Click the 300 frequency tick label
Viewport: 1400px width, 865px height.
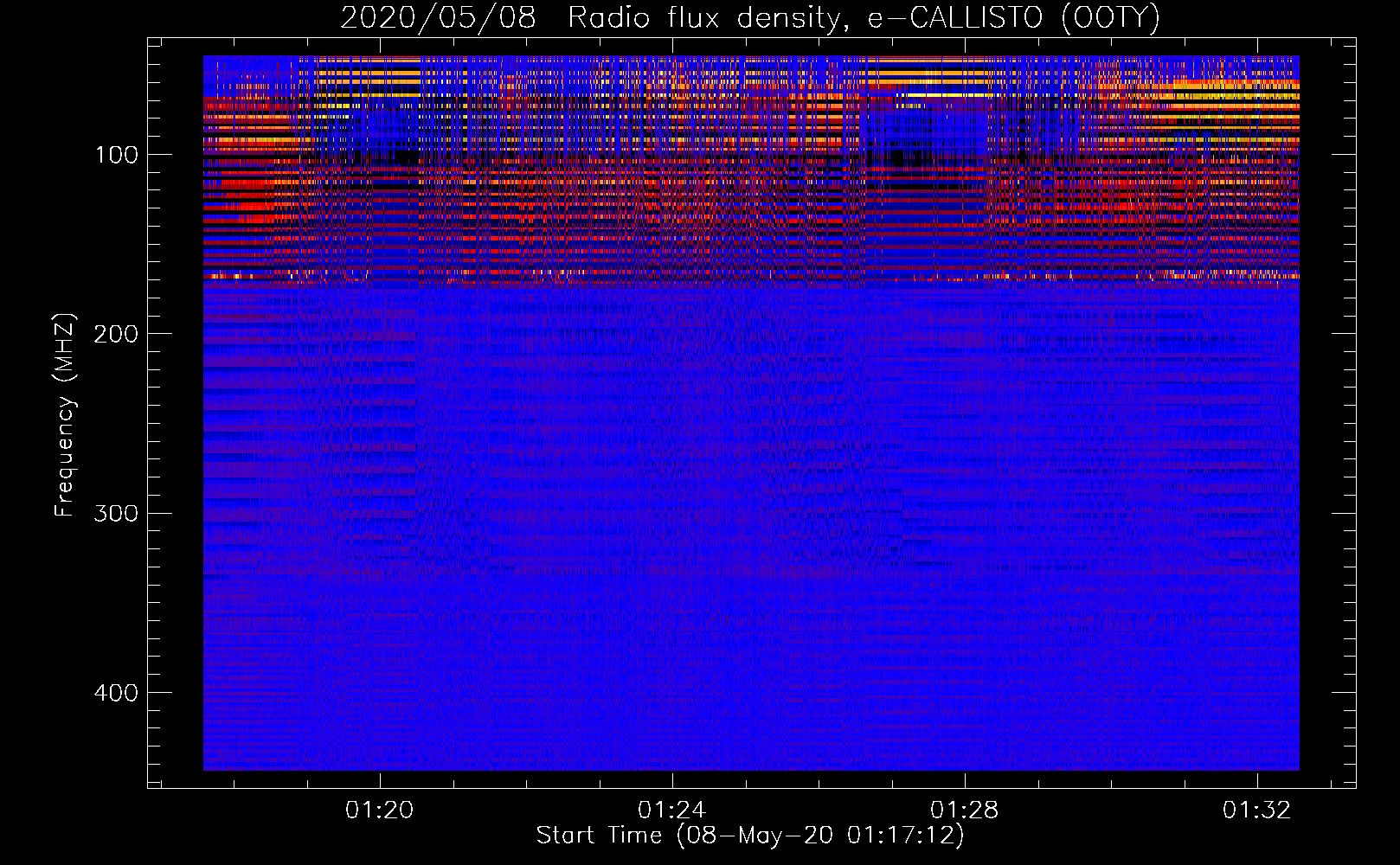[116, 513]
